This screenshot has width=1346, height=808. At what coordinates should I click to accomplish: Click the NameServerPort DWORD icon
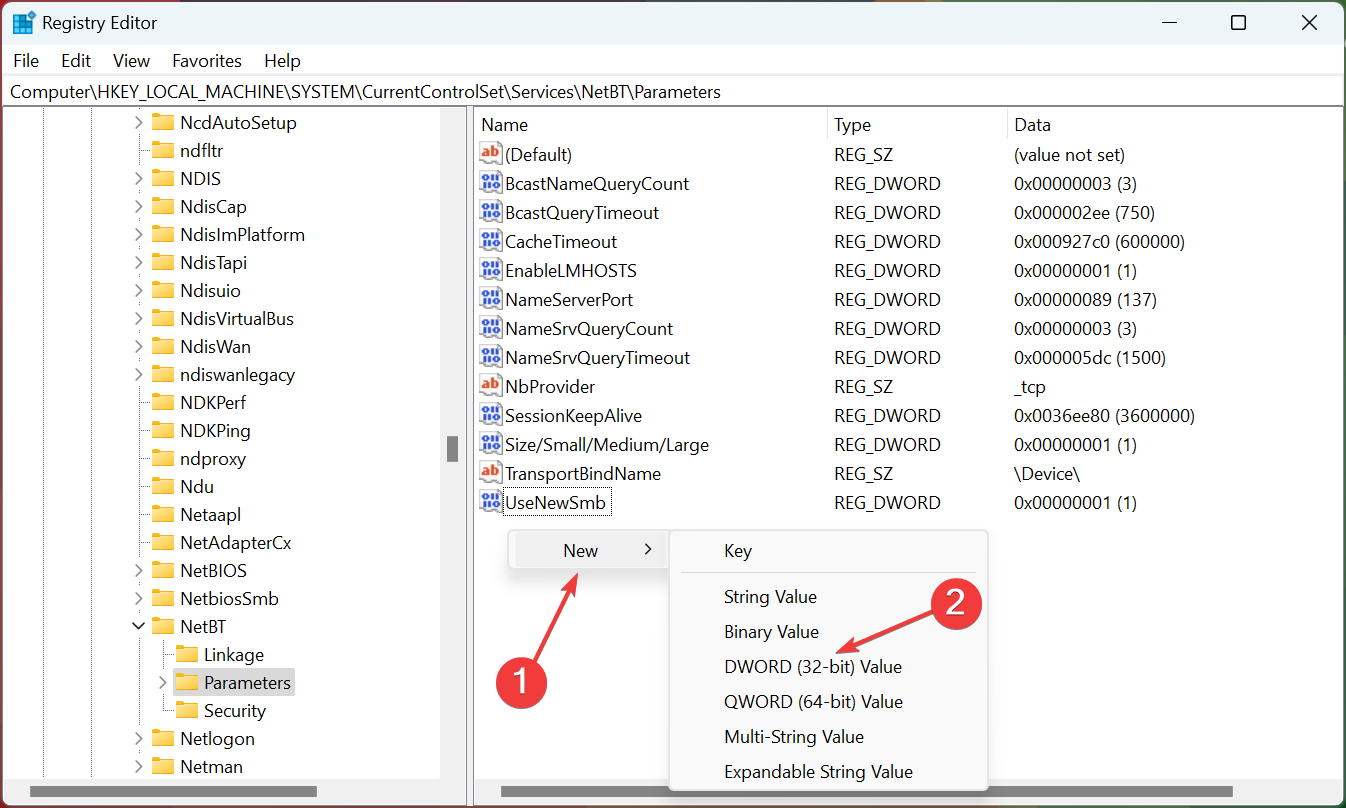490,299
